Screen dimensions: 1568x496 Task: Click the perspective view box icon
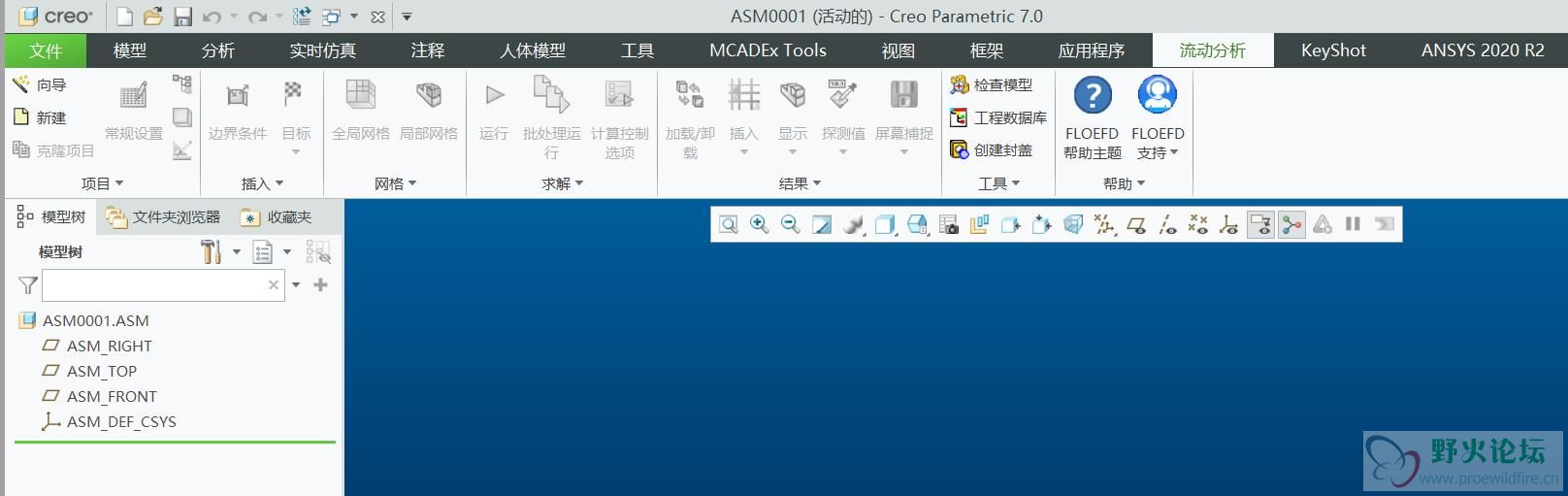pyautogui.click(x=1073, y=225)
